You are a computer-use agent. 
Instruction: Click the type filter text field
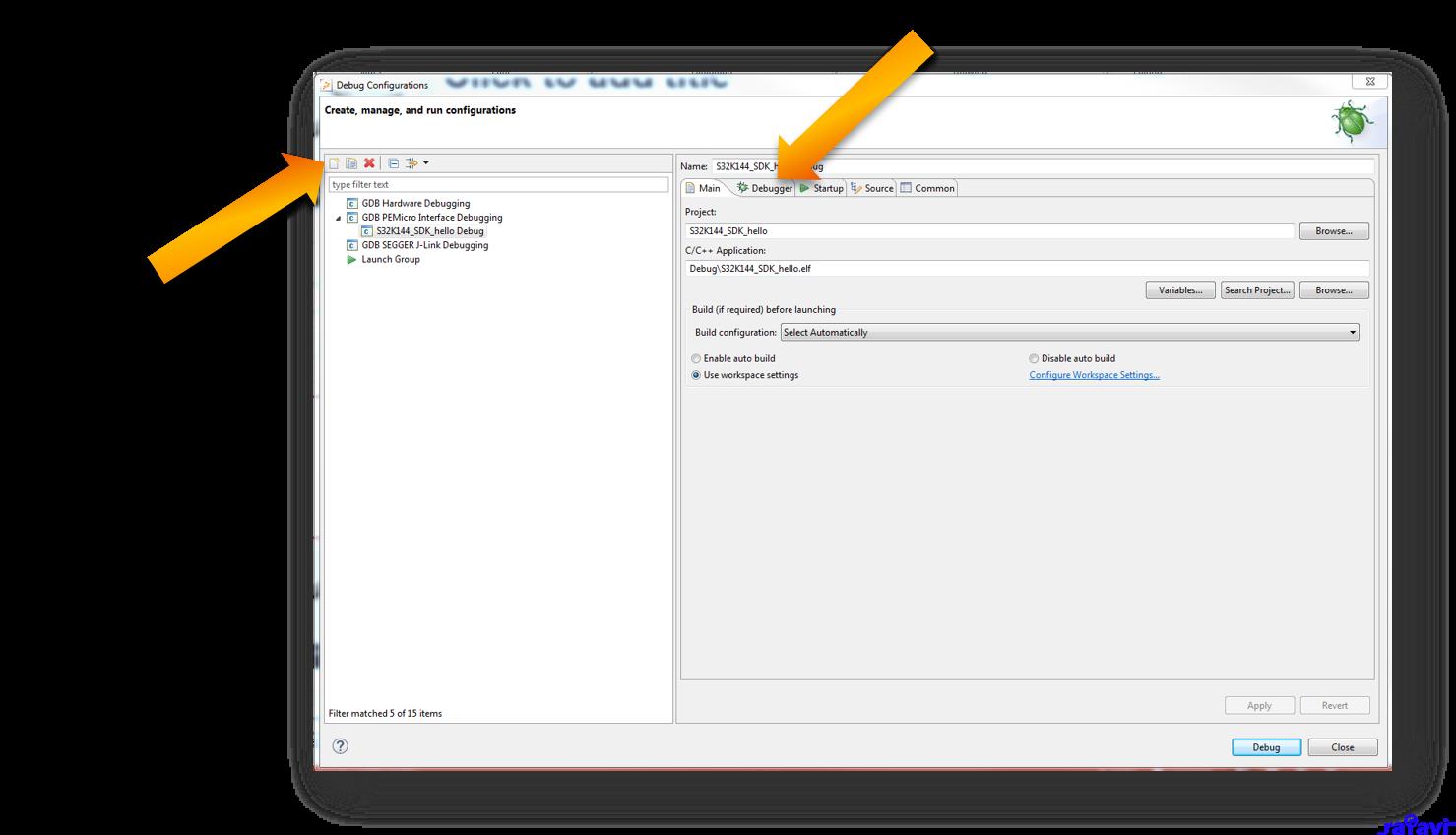click(498, 185)
